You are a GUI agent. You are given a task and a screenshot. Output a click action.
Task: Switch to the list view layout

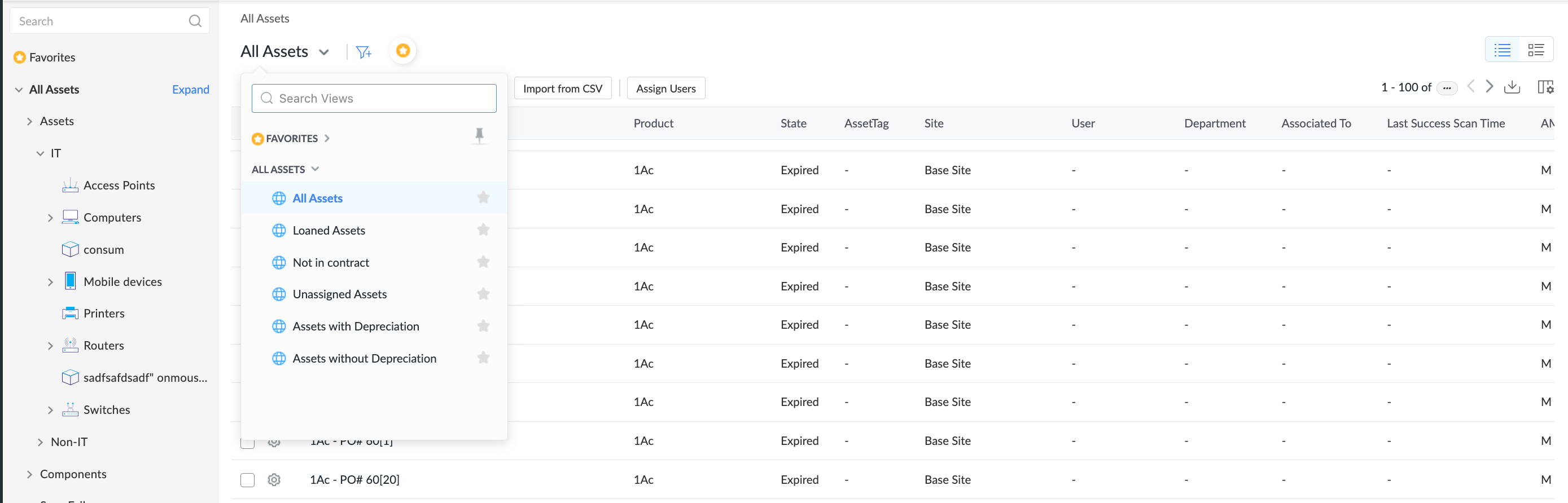[x=1503, y=50]
